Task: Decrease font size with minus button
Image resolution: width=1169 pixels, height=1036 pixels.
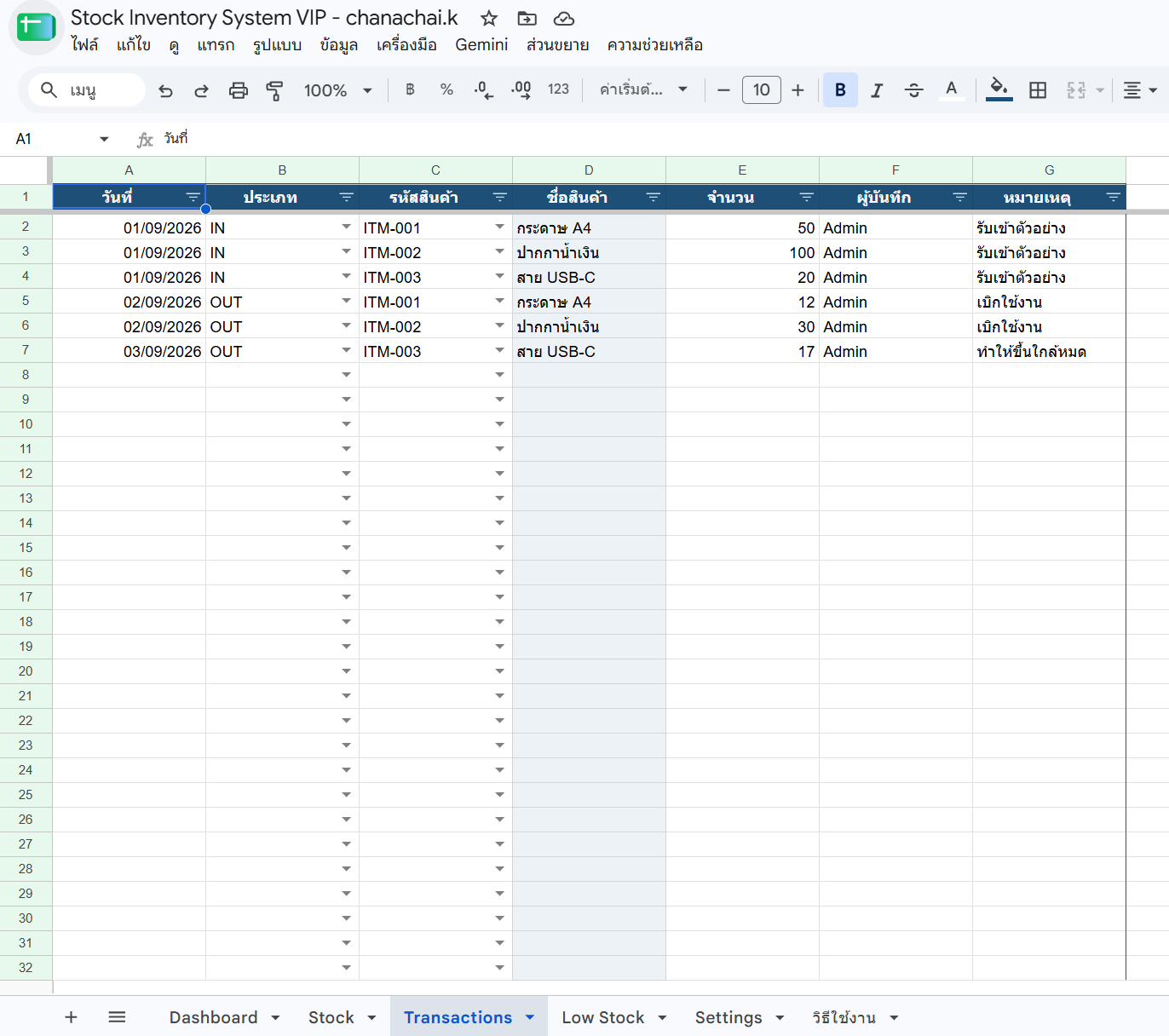Action: pos(723,90)
